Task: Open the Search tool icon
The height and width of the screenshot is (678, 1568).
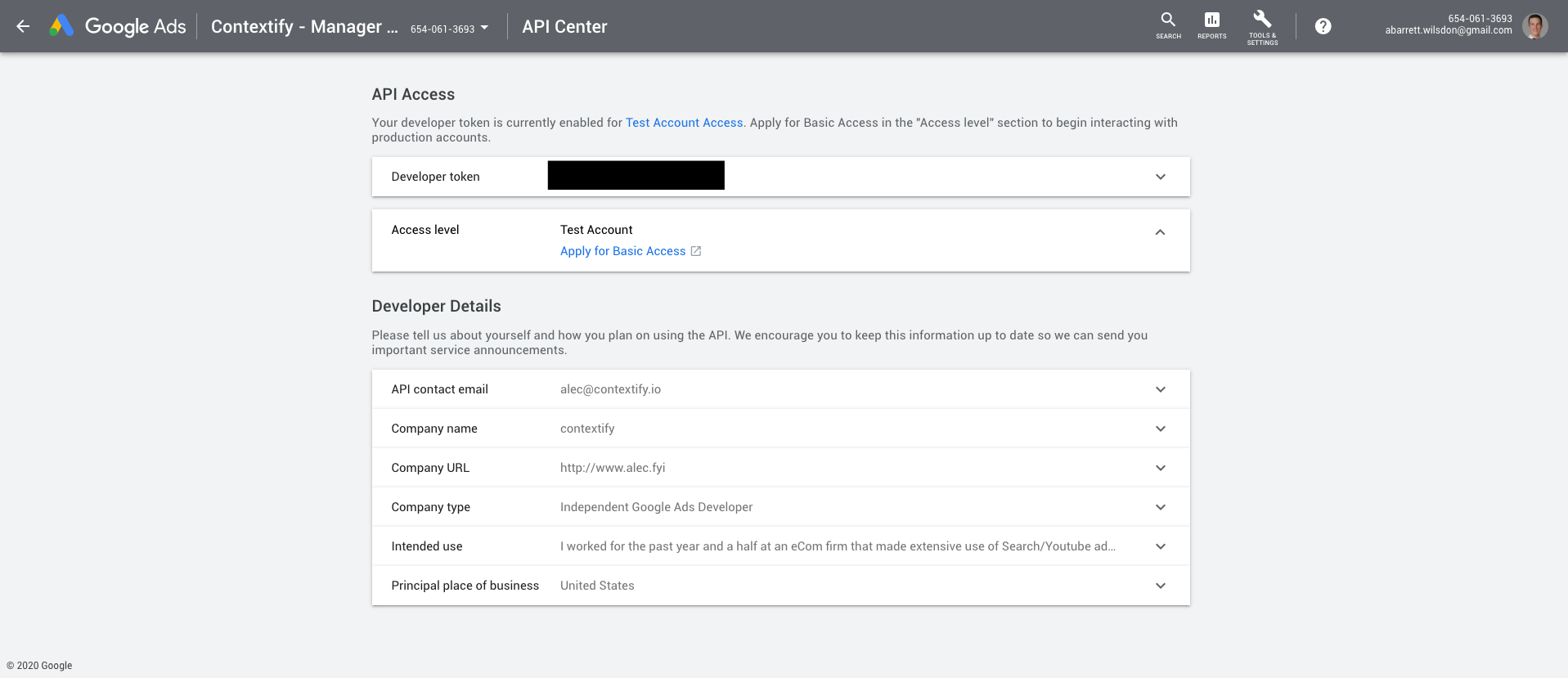Action: (x=1168, y=25)
